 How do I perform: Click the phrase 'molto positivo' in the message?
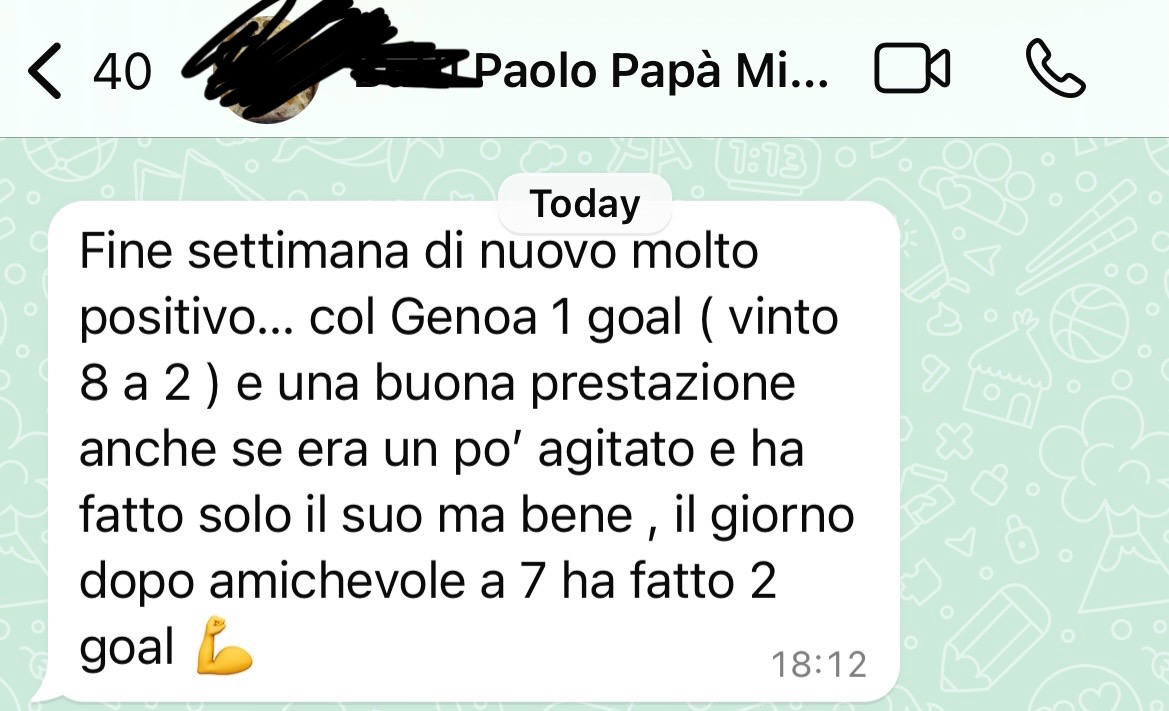coord(695,251)
